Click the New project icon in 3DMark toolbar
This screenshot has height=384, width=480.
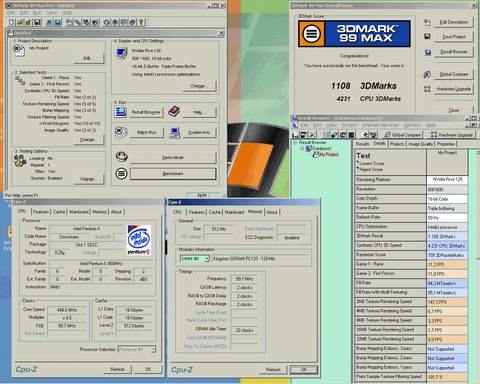point(11,22)
